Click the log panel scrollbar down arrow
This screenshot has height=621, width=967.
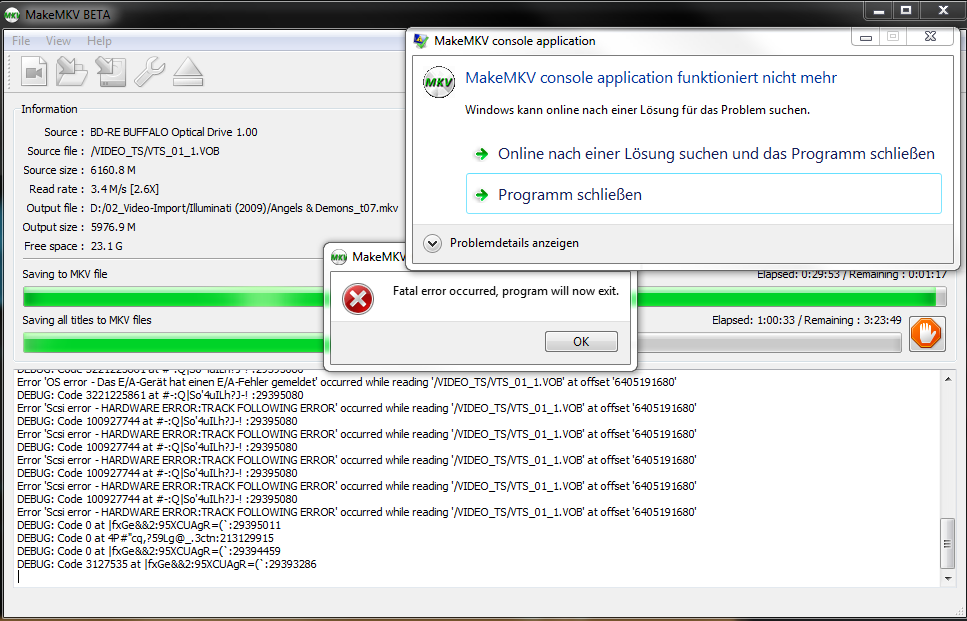pos(948,578)
